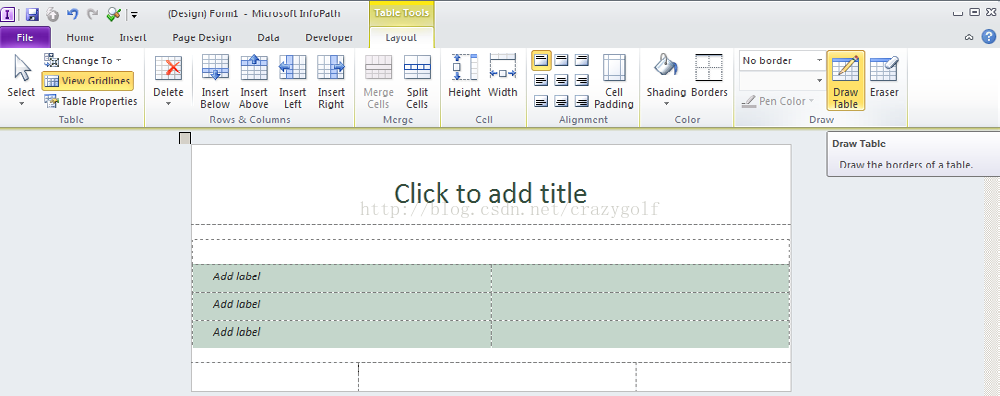Minimize the ribbon with the caret icon
The image size is (1000, 396).
pyautogui.click(x=969, y=38)
